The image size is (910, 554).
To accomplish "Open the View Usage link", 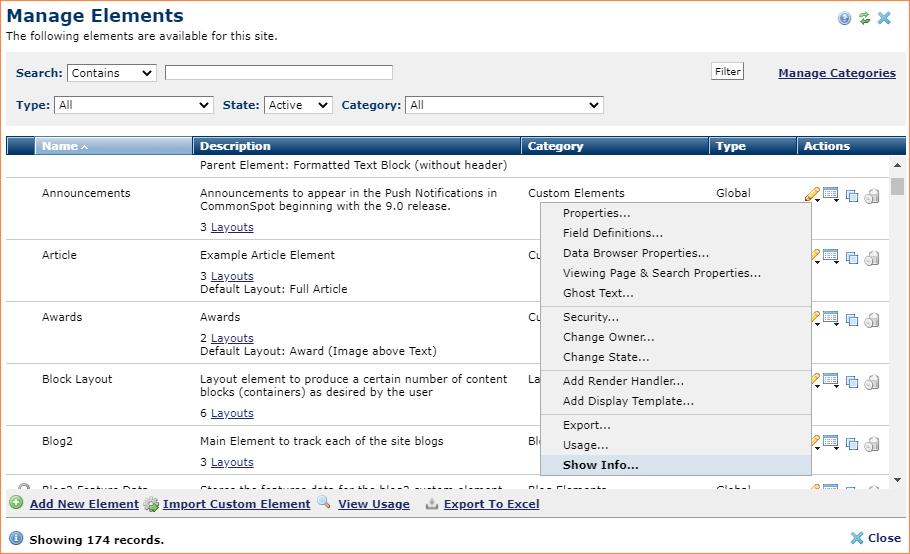I will pyautogui.click(x=374, y=504).
